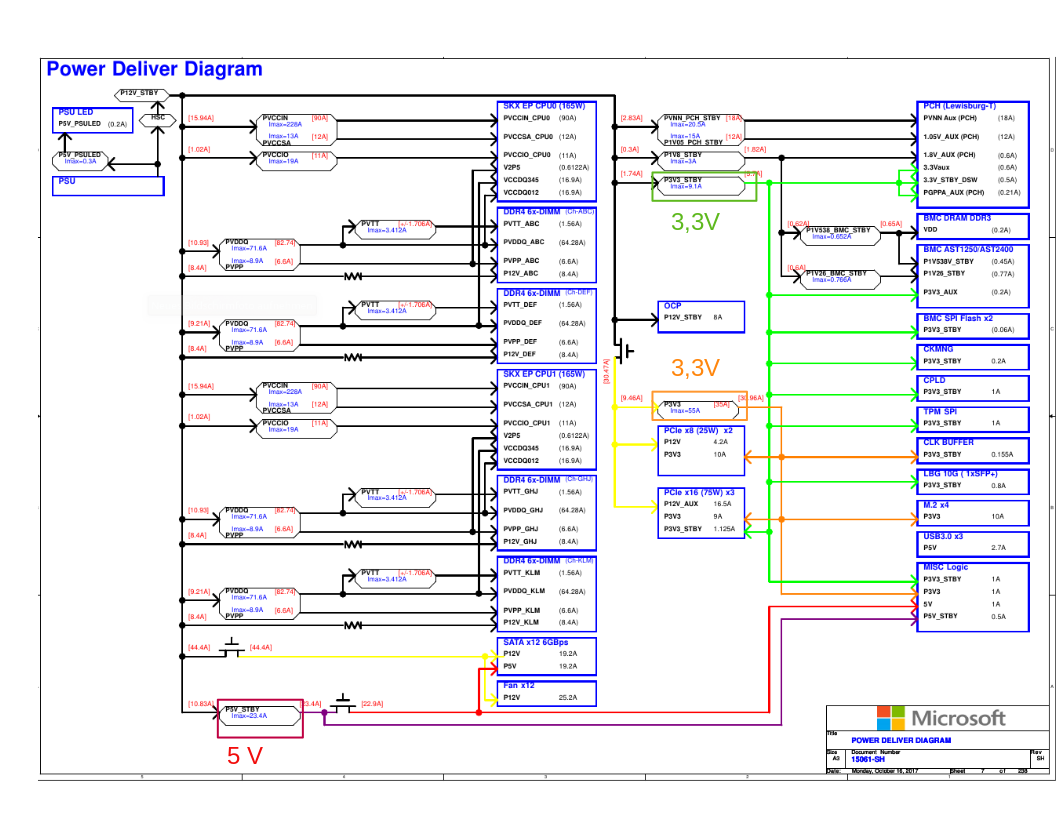This screenshot has height=816, width=1056.
Task: Select the 'DDR4 6x-DIMM (Ch-ABC)' header
Action: pos(548,211)
